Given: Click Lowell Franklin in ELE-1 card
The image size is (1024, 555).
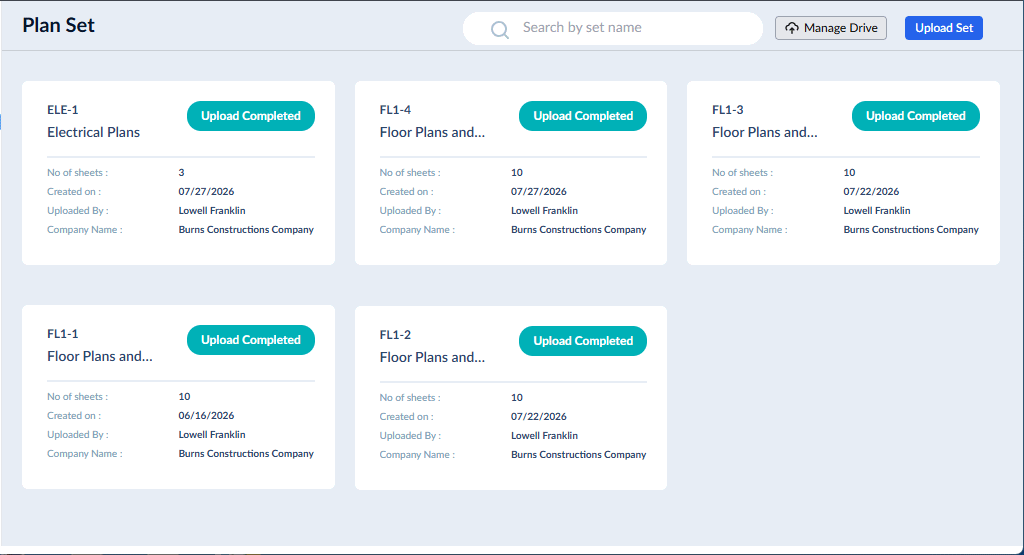Looking at the screenshot, I should [x=212, y=210].
